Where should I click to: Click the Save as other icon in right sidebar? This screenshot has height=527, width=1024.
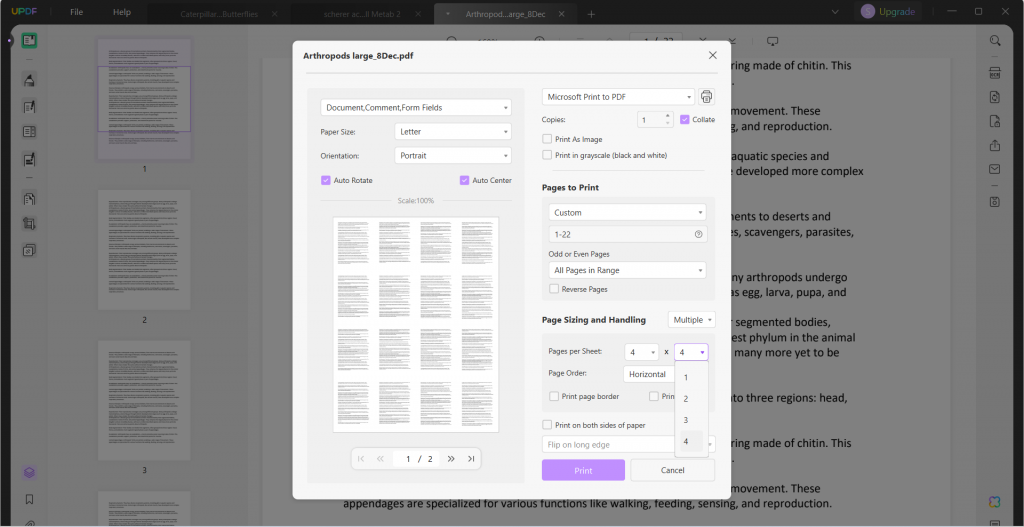(x=995, y=201)
